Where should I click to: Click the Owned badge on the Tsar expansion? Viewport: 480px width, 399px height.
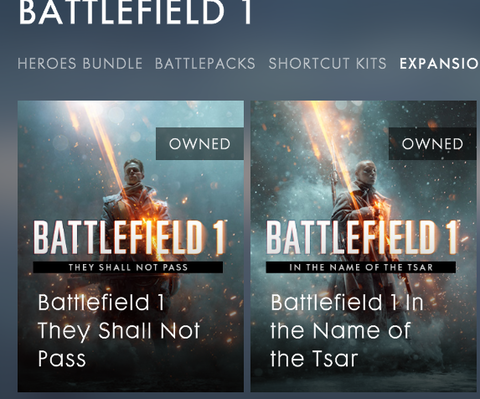coord(432,144)
